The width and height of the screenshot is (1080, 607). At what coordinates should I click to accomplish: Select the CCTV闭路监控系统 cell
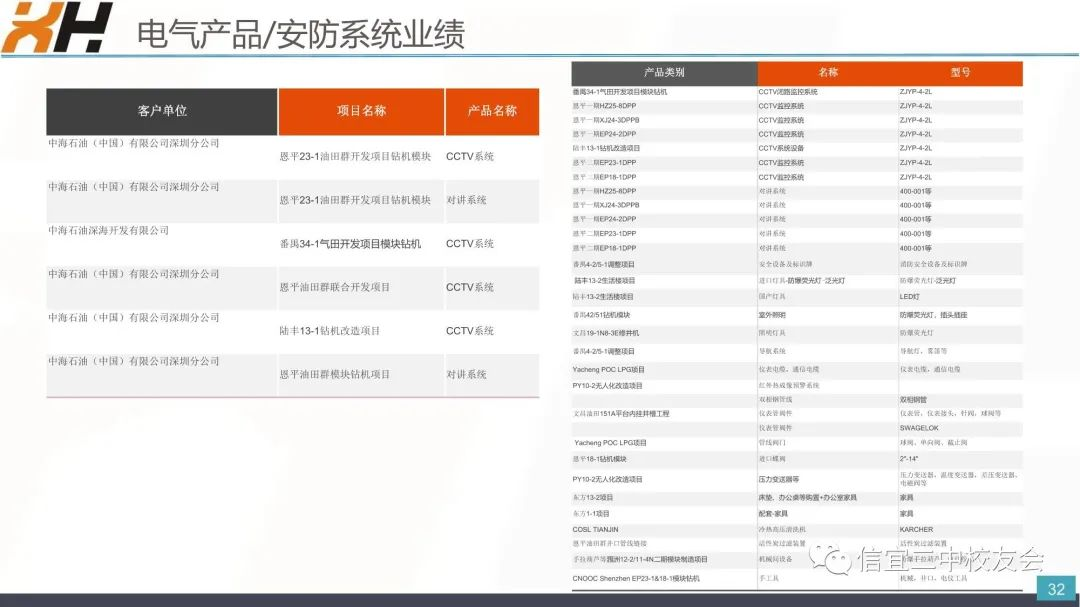coord(788,92)
